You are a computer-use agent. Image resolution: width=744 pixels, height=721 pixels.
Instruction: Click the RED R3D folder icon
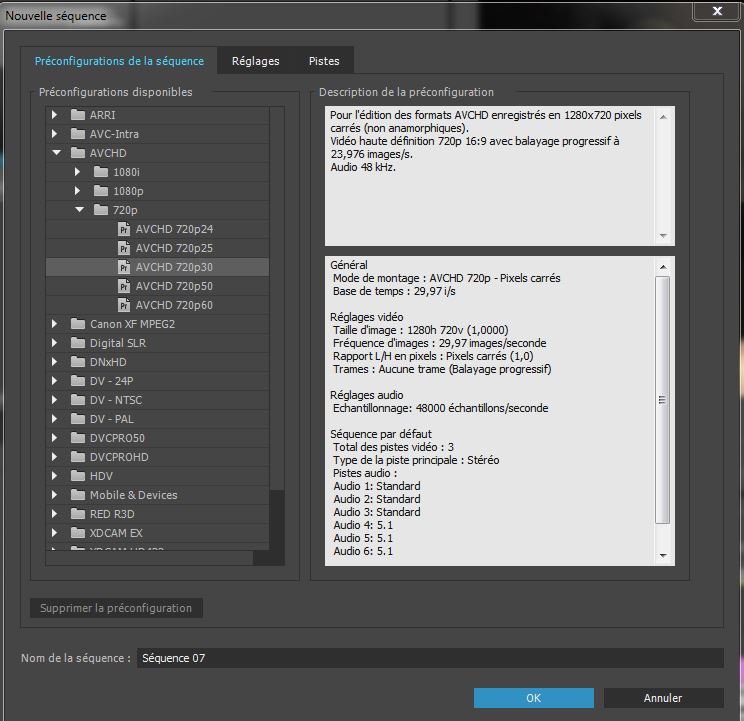pos(77,514)
